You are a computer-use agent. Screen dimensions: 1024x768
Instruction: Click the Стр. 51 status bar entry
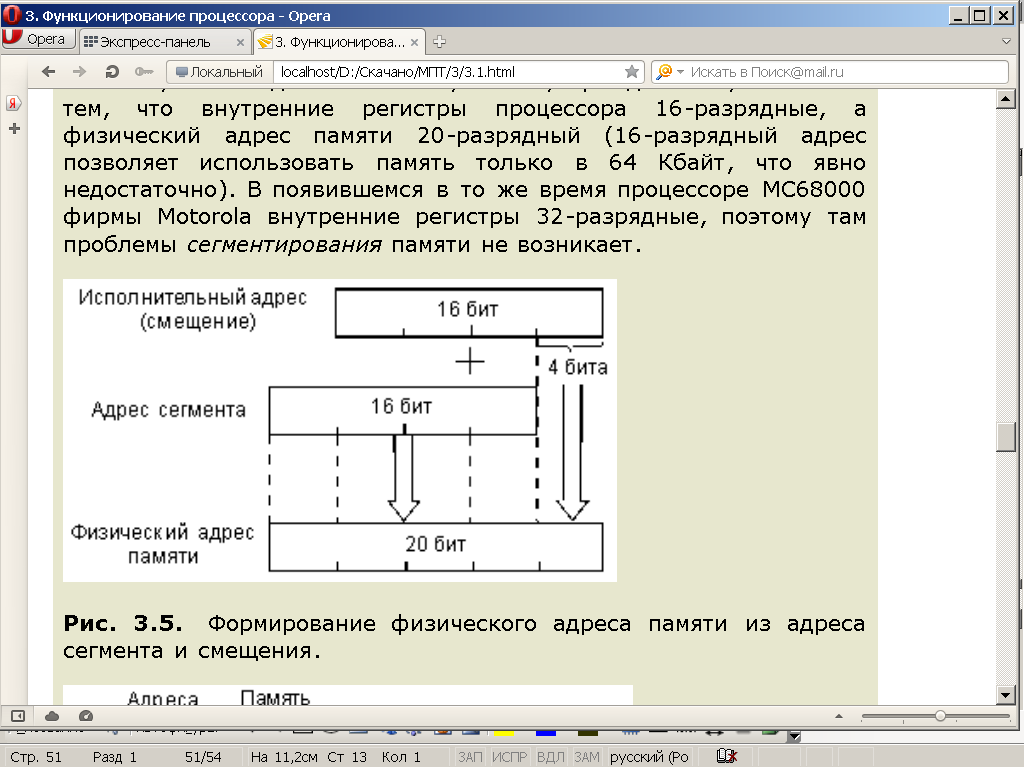[x=36, y=757]
